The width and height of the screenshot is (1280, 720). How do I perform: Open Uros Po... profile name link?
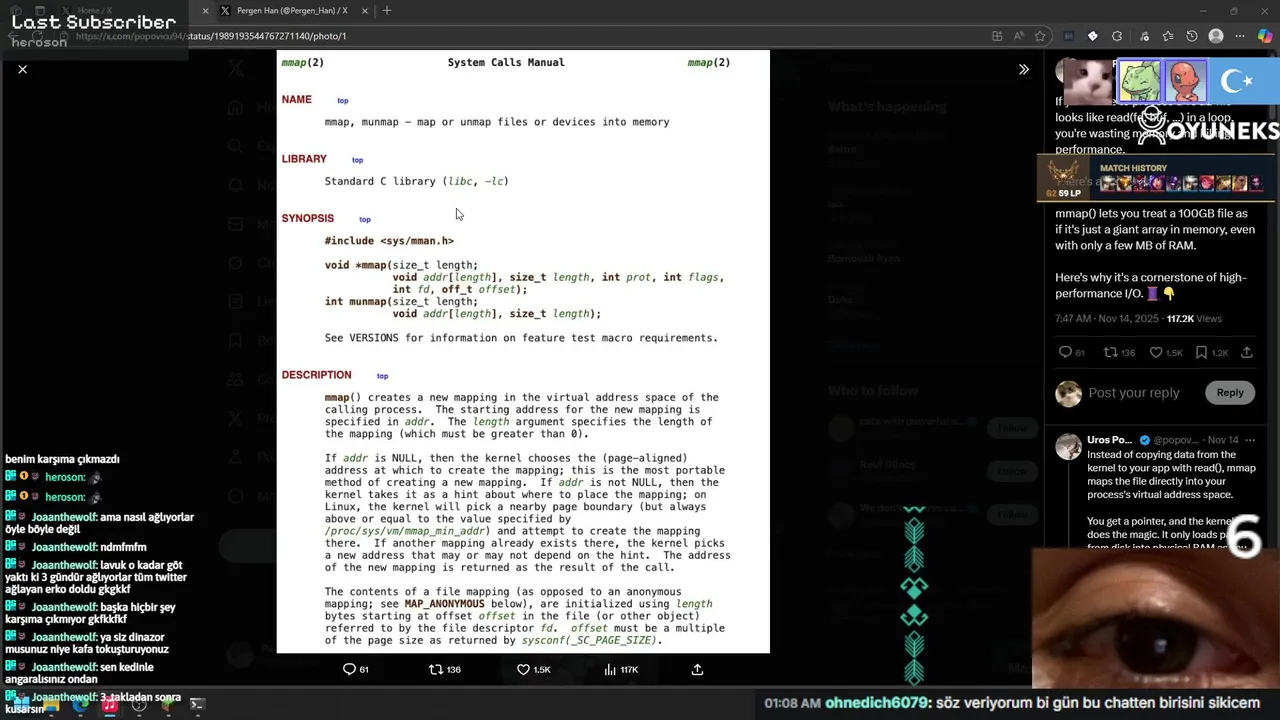click(1109, 440)
